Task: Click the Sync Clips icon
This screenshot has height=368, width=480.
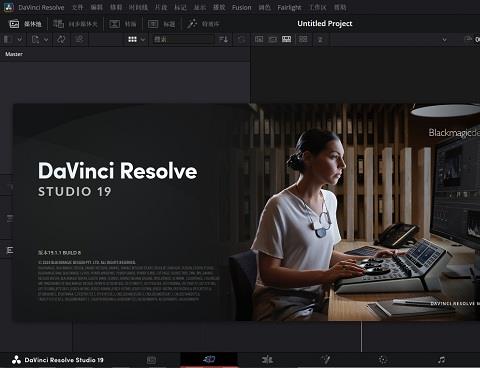Action: pyautogui.click(x=61, y=39)
